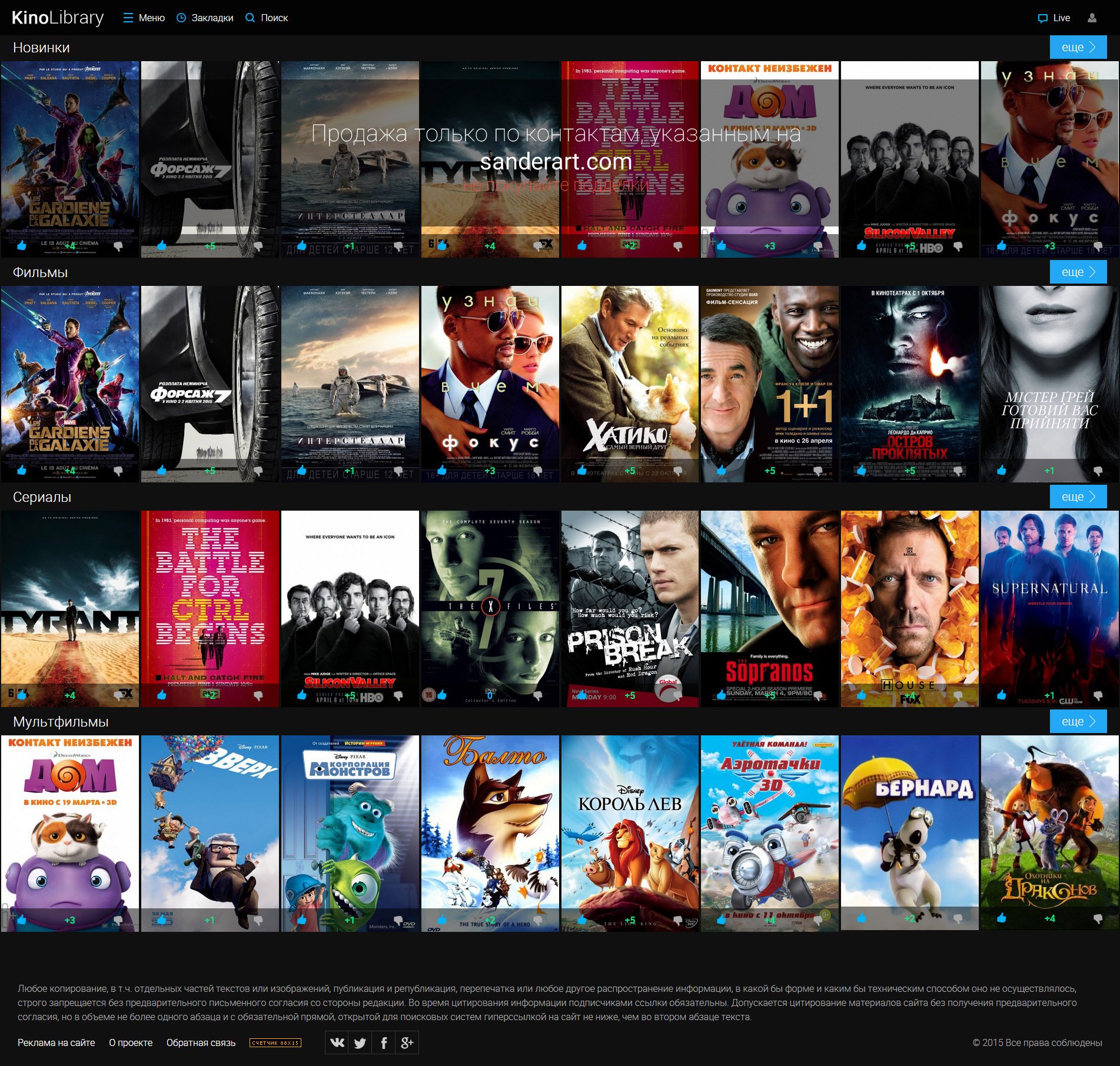Image resolution: width=1120 pixels, height=1066 pixels.
Task: Expand Сериалы section via еще button
Action: (1078, 497)
